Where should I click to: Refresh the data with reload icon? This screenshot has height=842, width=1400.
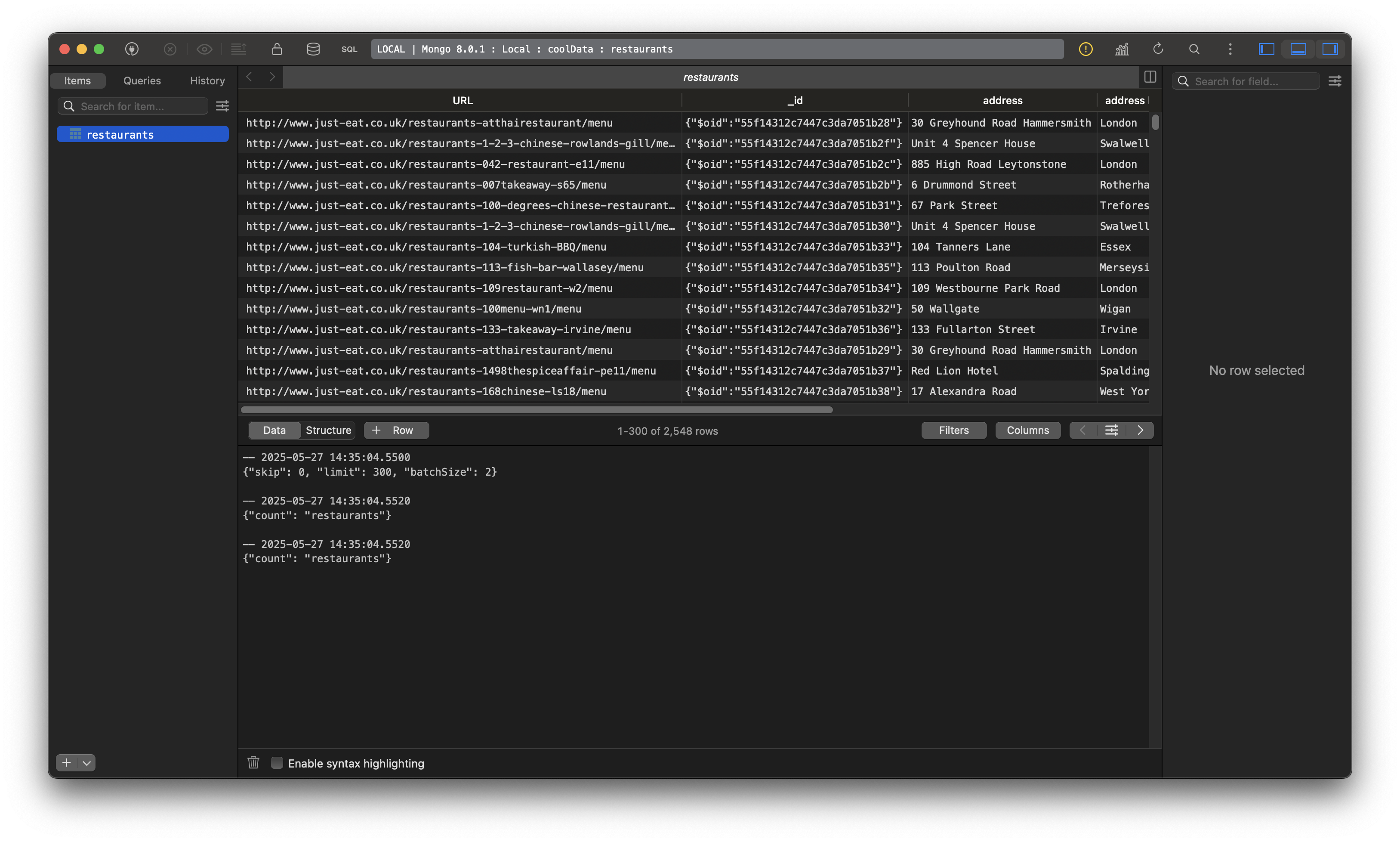click(1158, 50)
